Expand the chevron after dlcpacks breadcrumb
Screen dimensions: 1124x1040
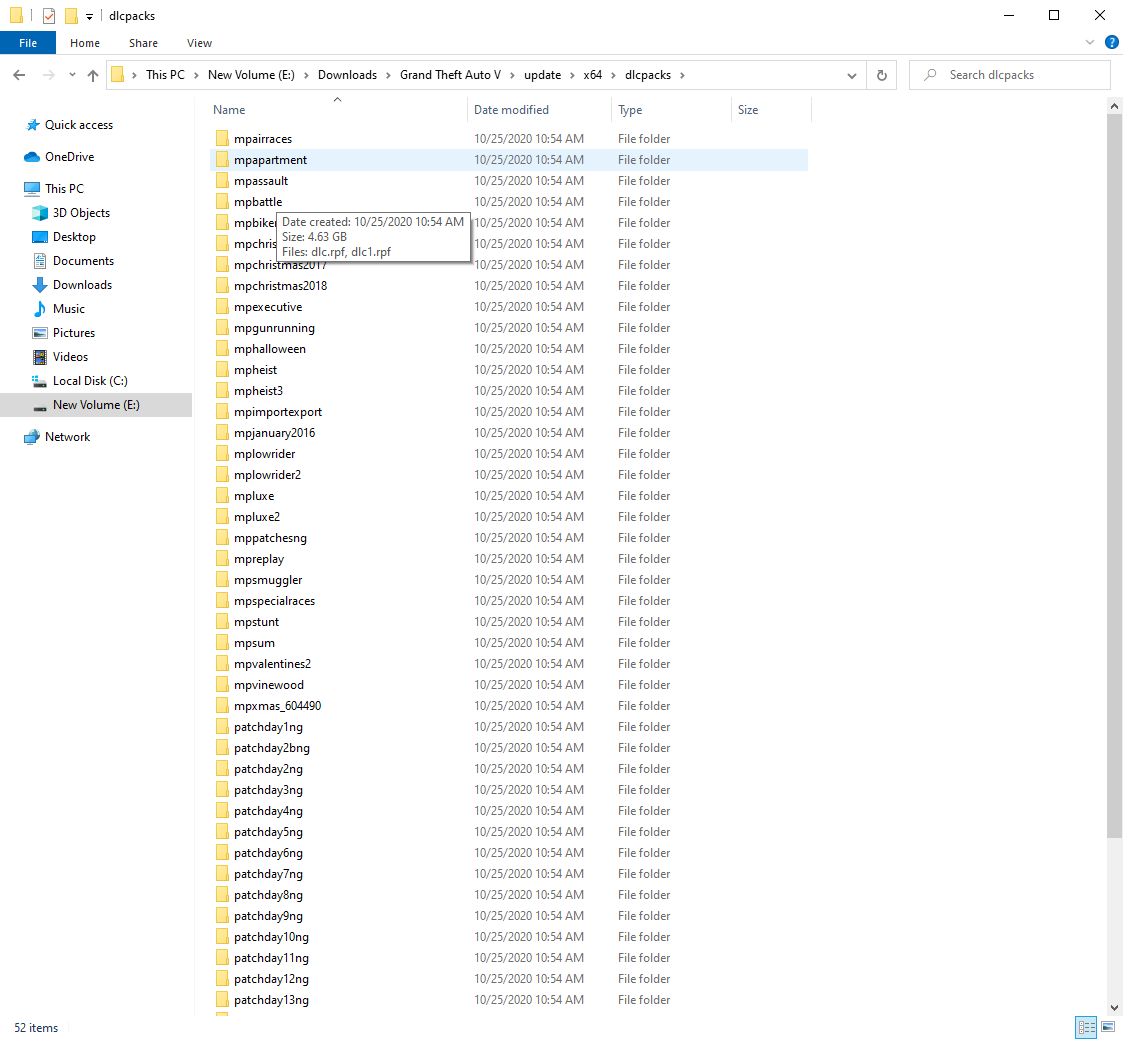[682, 75]
